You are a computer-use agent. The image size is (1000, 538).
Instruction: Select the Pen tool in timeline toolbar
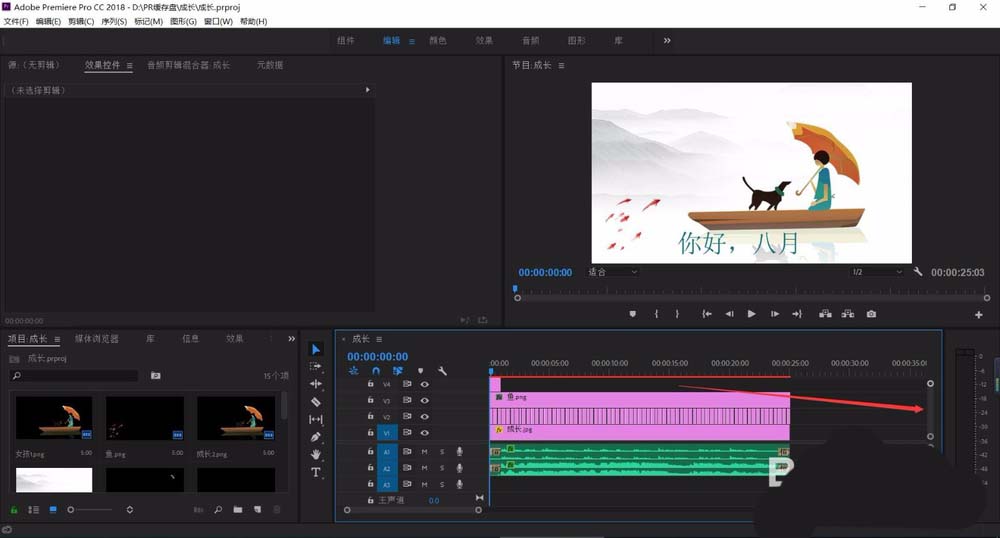(x=316, y=437)
